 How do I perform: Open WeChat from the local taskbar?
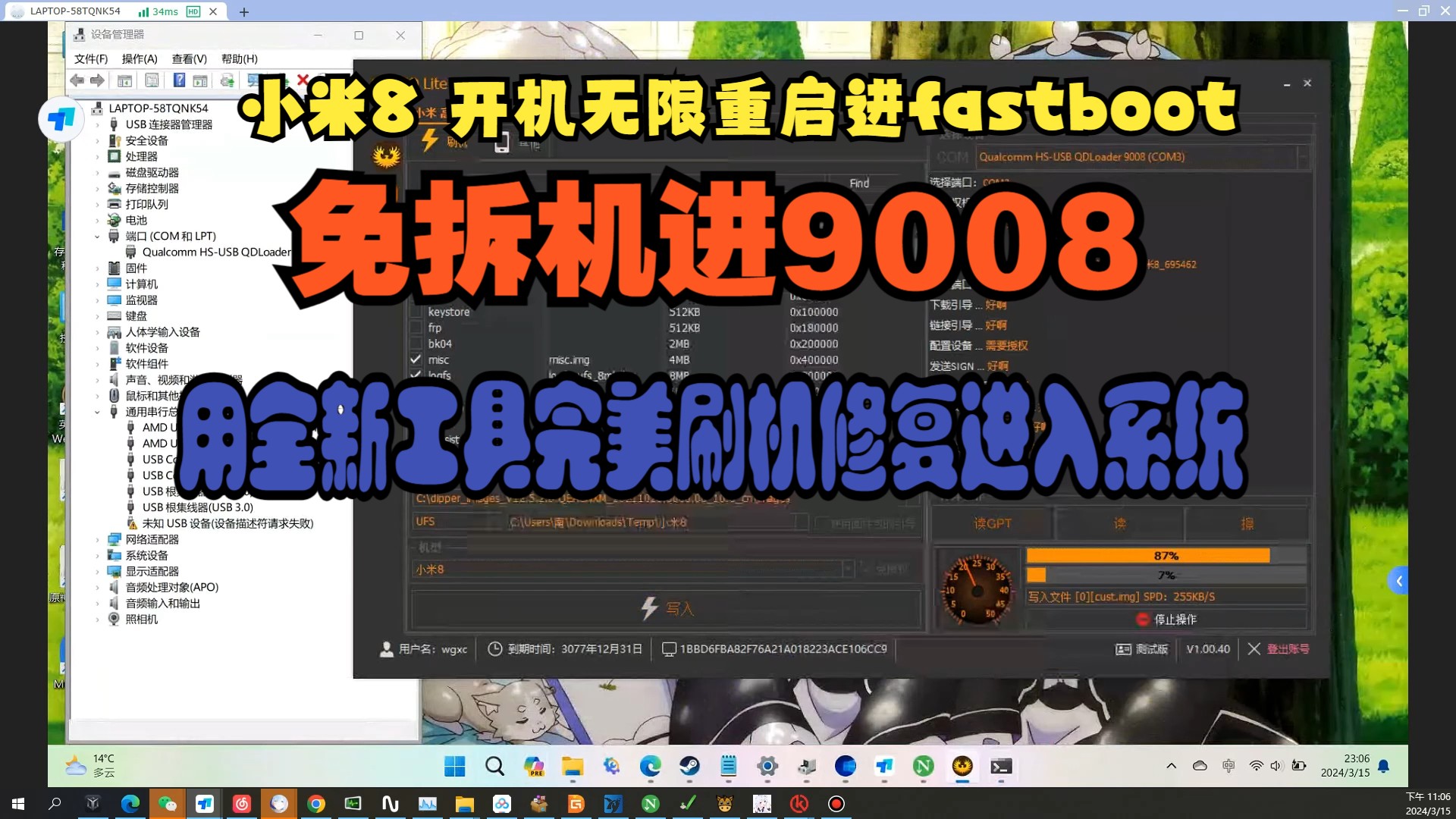point(168,804)
